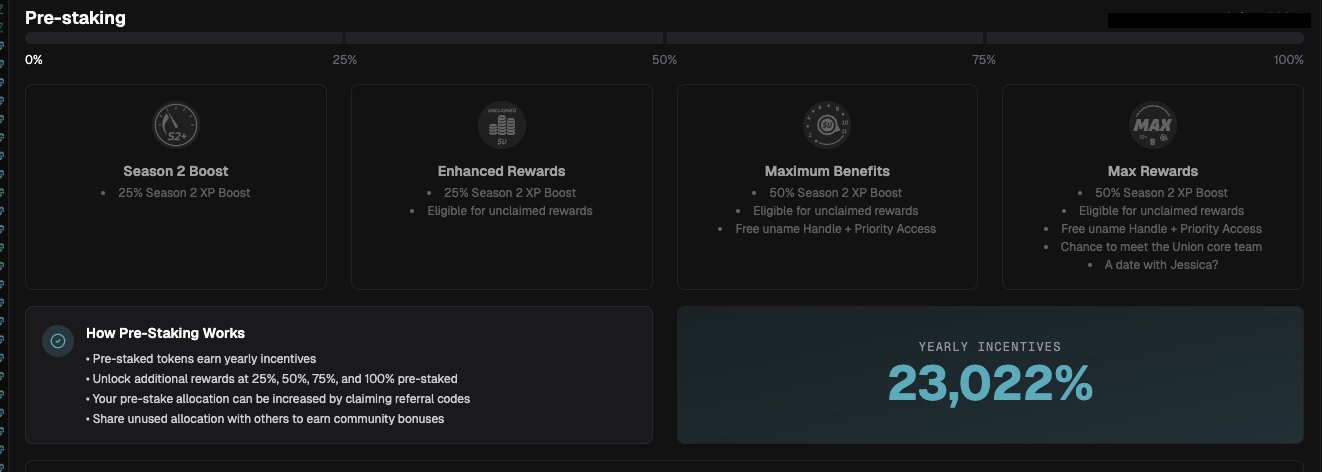Viewport: 1322px width, 472px height.
Task: Click the Maximum Benefits dial icon
Action: point(827,125)
